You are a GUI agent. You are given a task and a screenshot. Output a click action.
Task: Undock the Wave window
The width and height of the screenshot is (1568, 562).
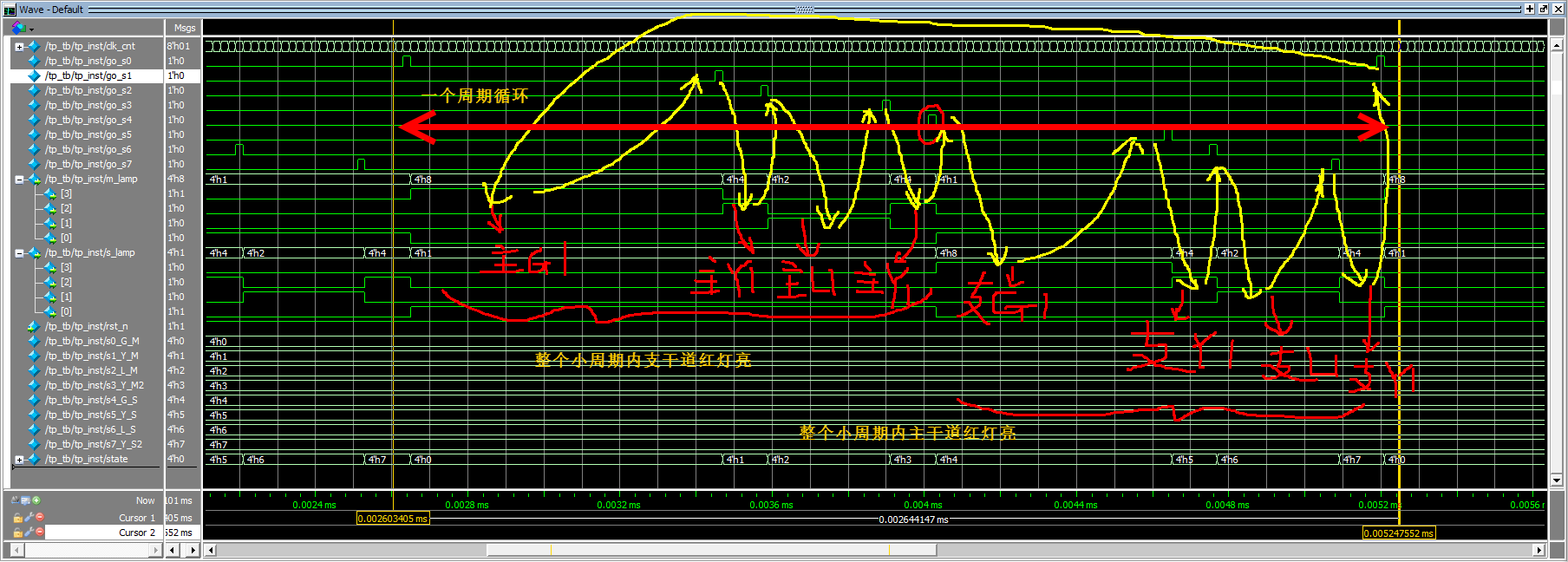tap(1544, 9)
